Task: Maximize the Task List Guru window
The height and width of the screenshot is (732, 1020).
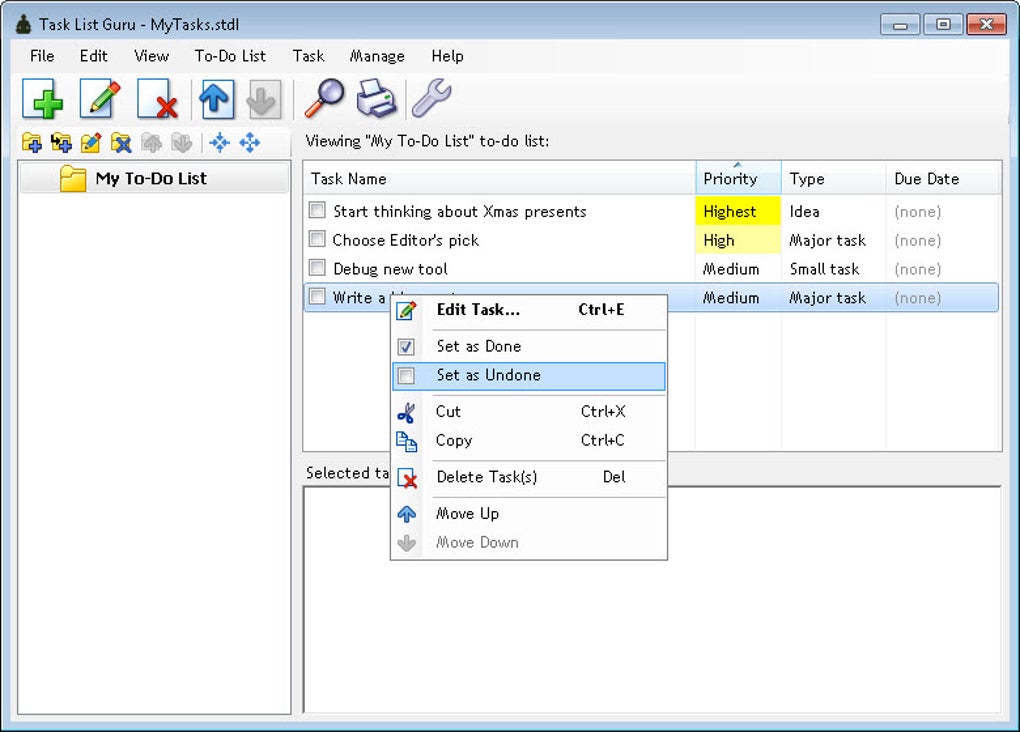Action: pyautogui.click(x=943, y=24)
